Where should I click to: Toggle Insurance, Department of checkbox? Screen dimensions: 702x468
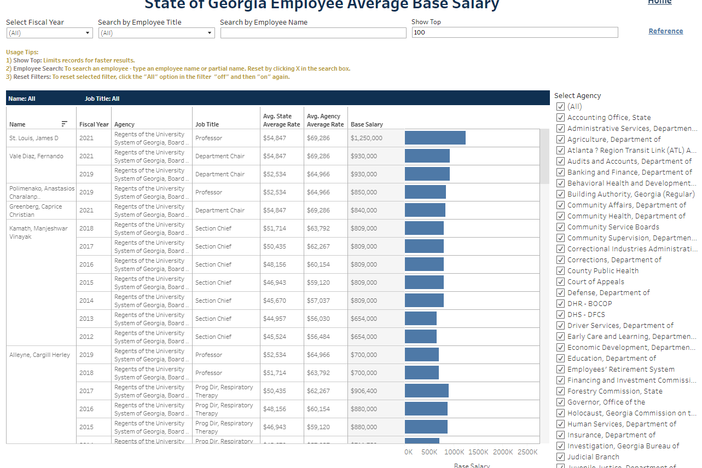(560, 435)
